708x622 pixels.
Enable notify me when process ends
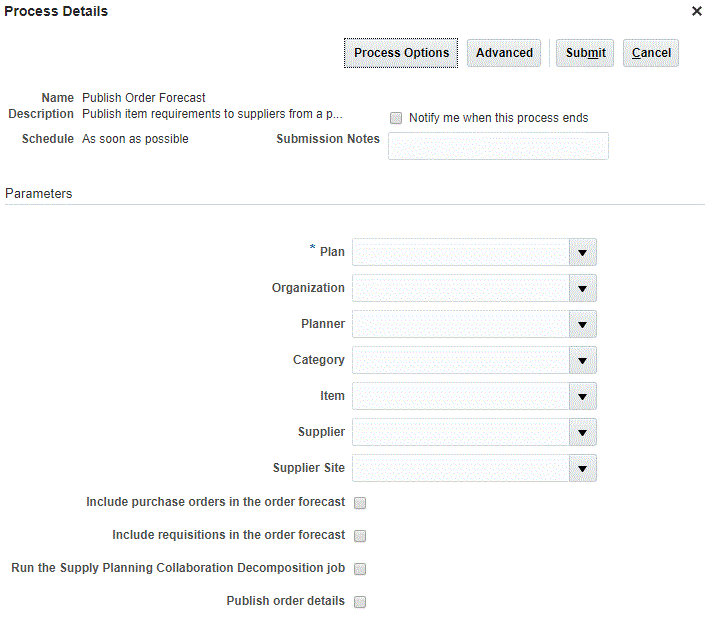click(x=396, y=118)
